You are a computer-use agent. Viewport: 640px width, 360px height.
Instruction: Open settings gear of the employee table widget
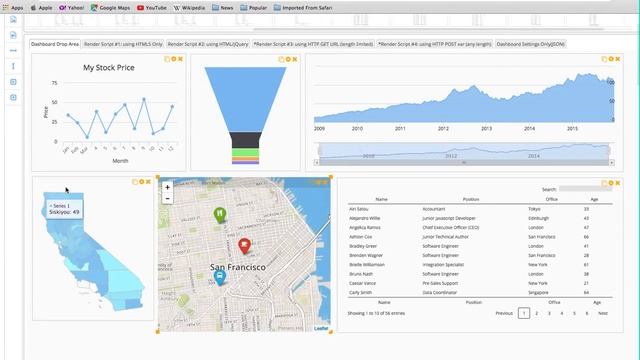tap(611, 183)
